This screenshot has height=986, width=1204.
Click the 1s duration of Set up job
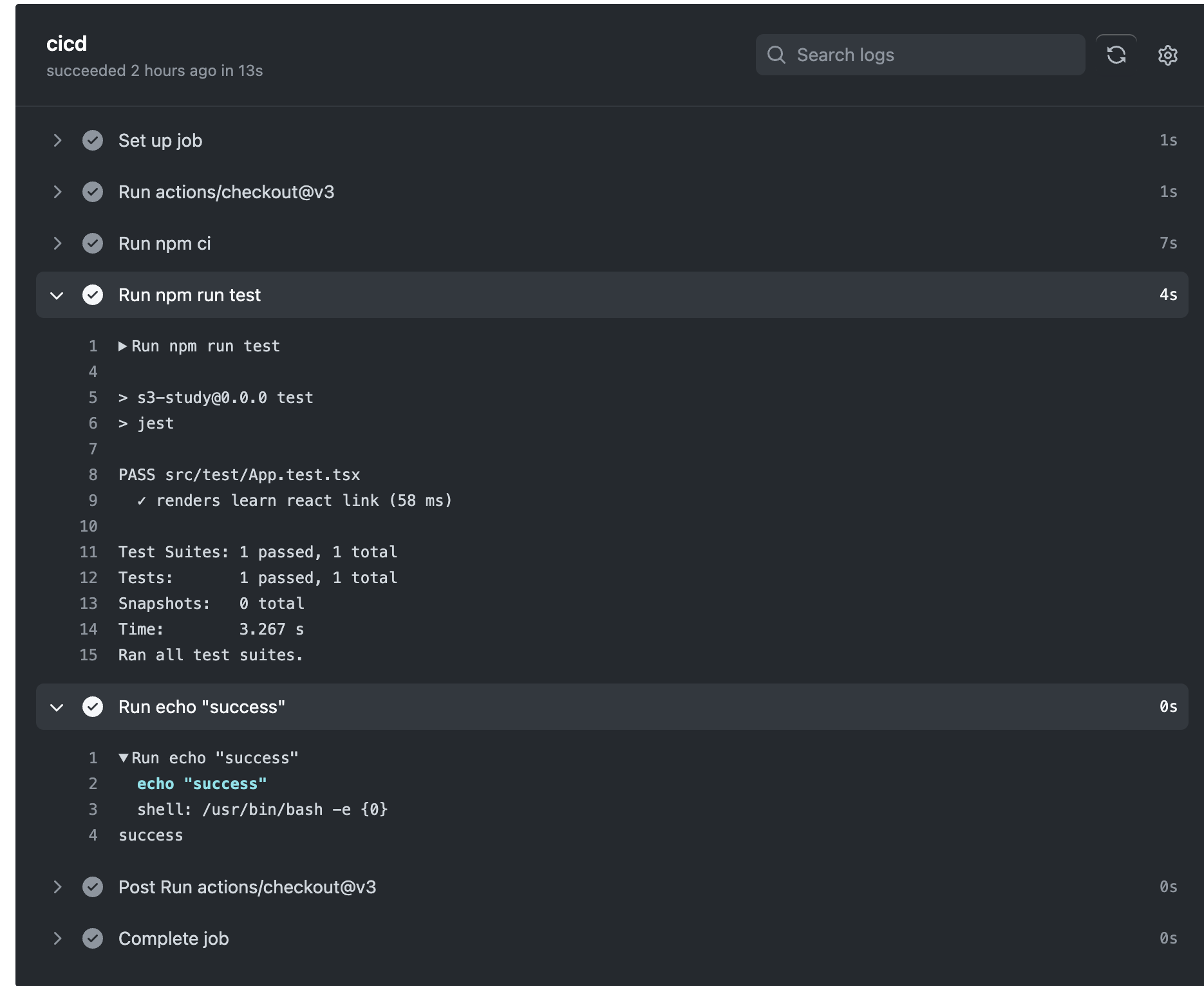click(x=1168, y=140)
